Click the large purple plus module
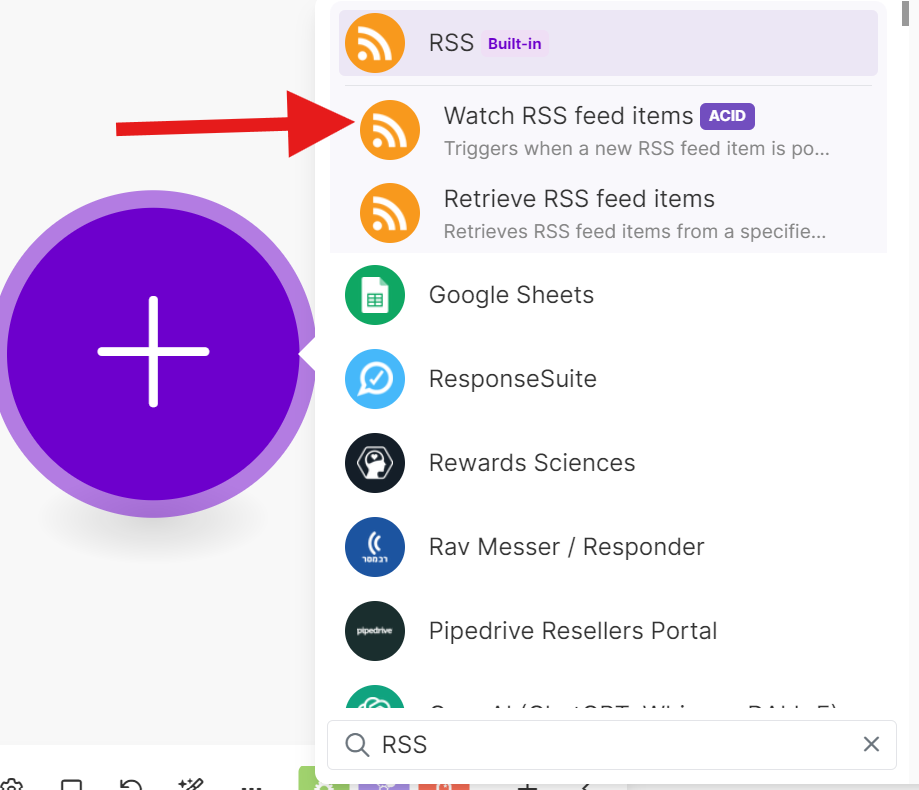This screenshot has height=790, width=919. (x=154, y=353)
